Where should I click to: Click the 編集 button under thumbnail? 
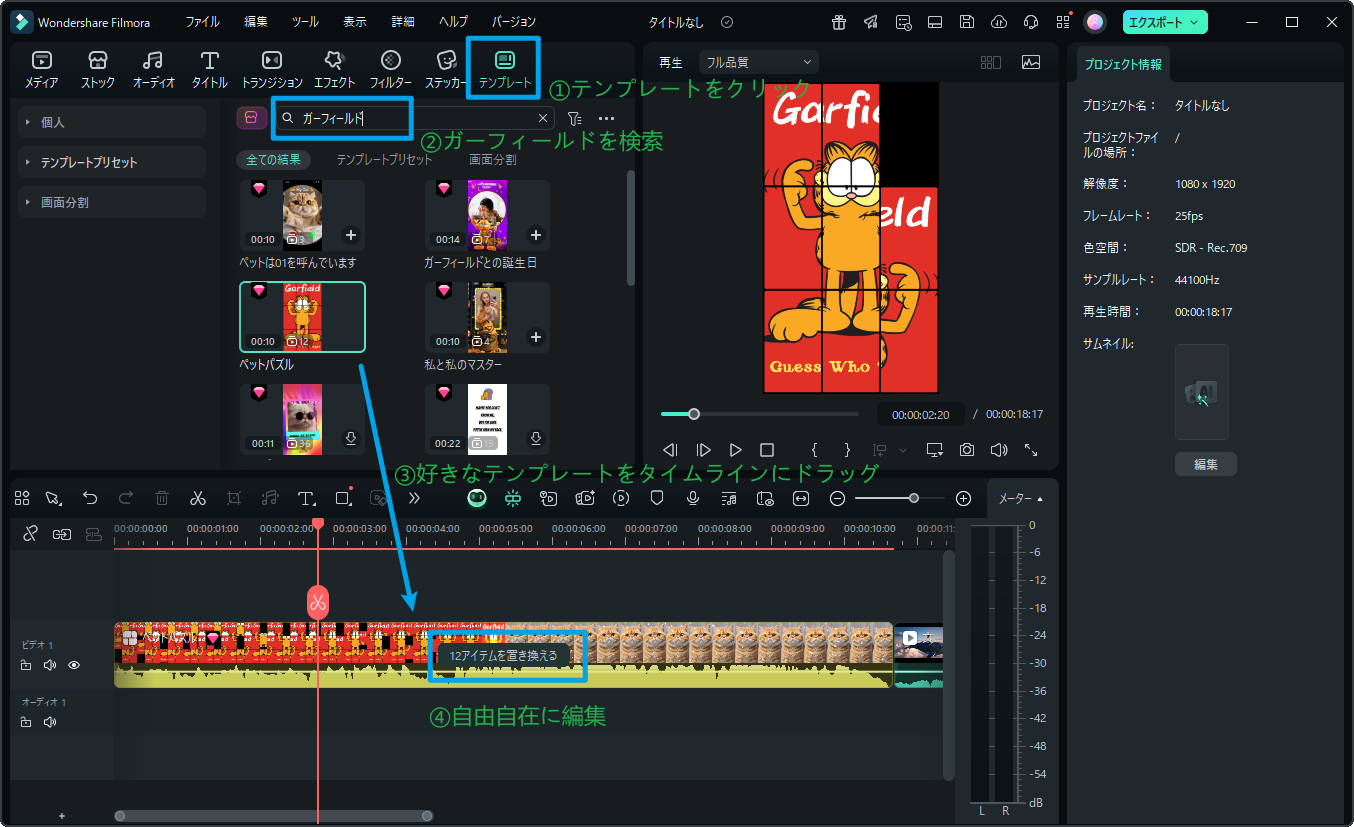[1205, 464]
